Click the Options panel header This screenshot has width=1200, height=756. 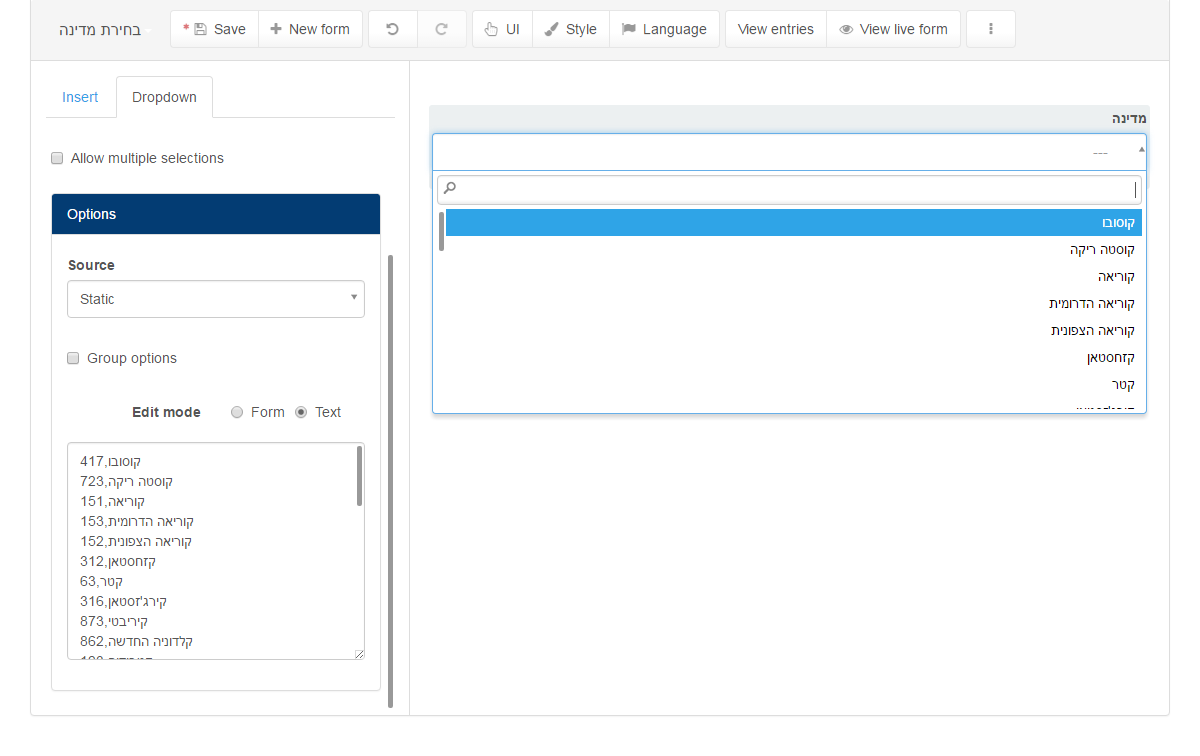point(216,214)
